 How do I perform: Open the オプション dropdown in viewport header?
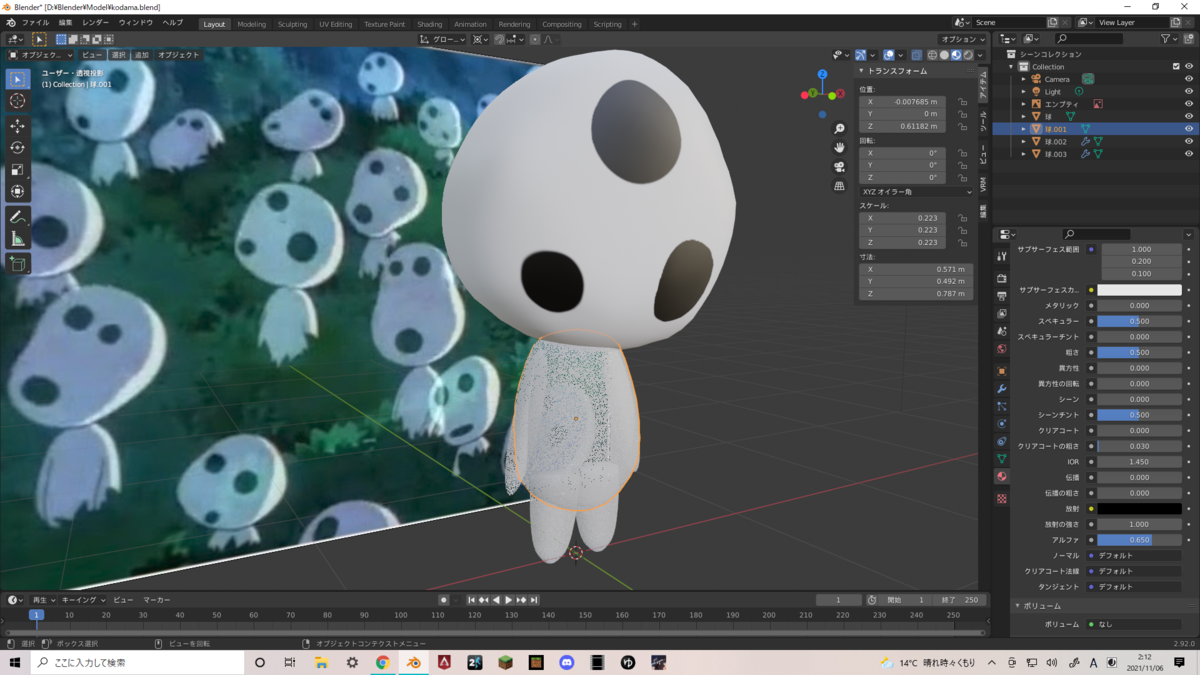click(964, 39)
